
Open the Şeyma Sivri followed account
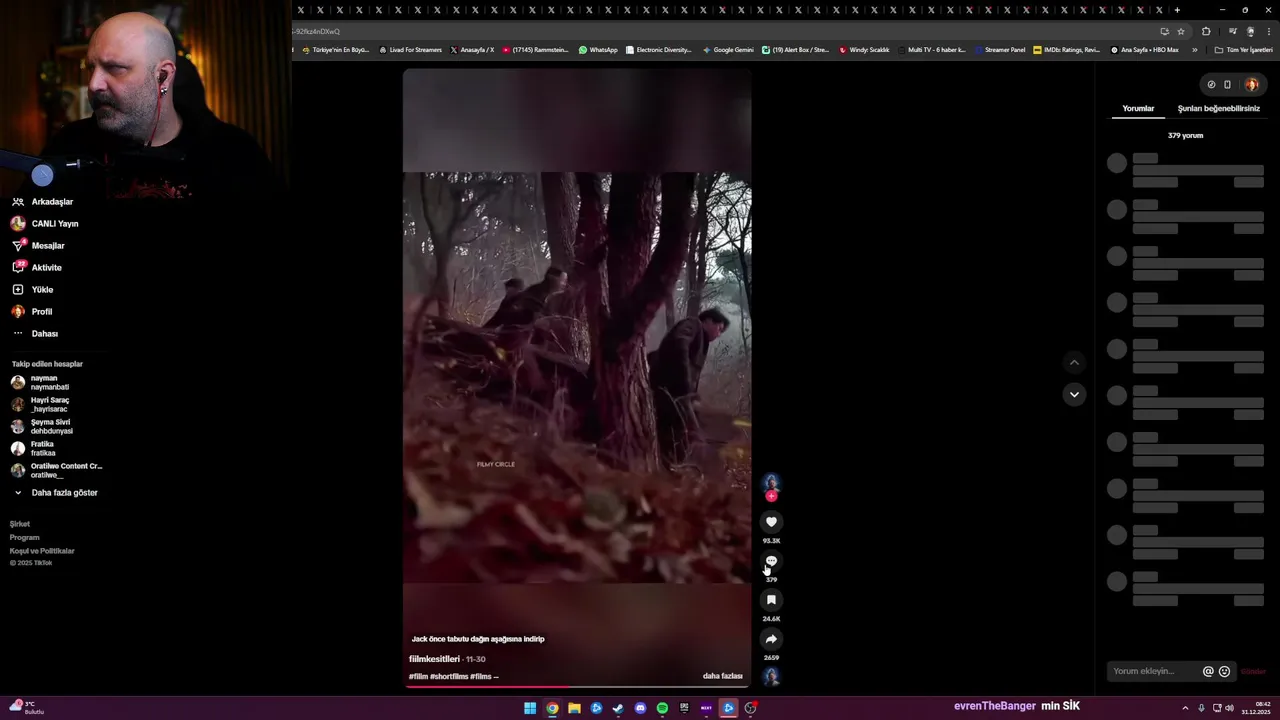click(42, 427)
